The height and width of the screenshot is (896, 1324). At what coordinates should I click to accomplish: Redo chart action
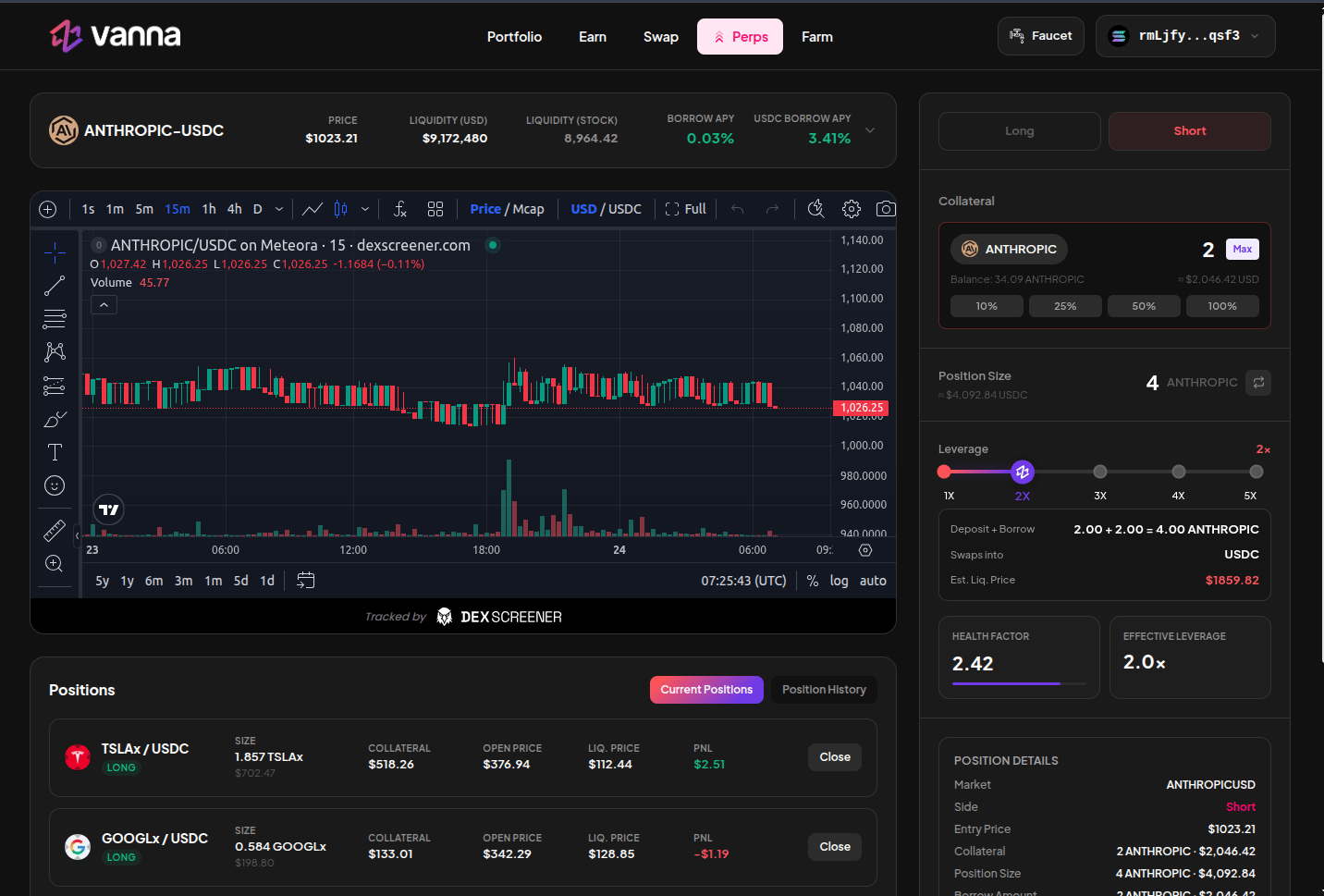(772, 209)
